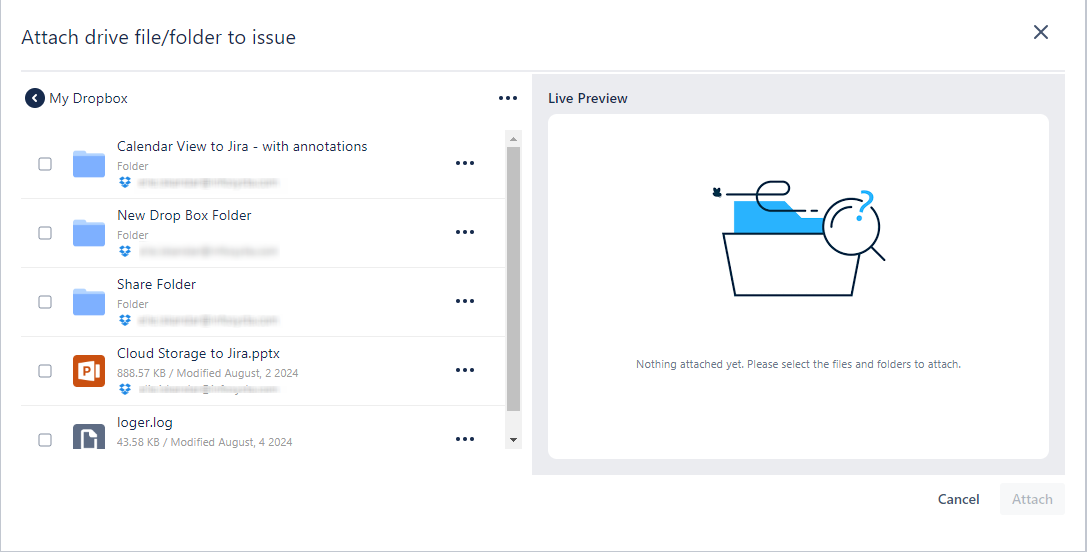Screen dimensions: 1087x552
Task: Show the actions menu for Cloud Storage to Jira.pptx
Action: click(x=464, y=370)
